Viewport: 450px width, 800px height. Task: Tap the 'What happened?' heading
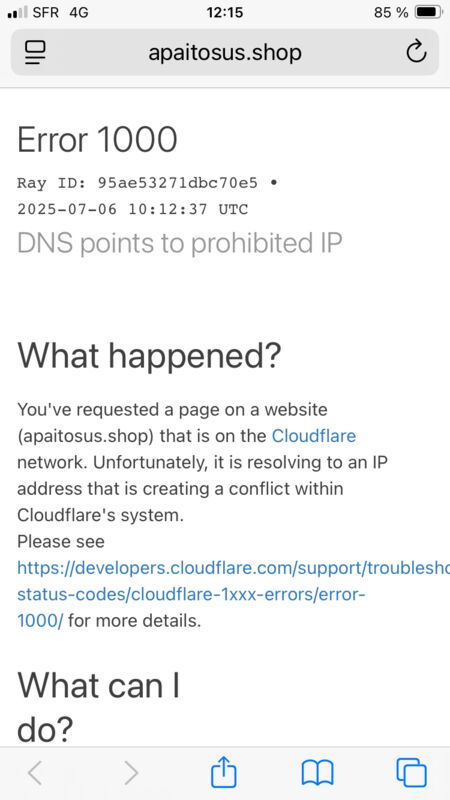pyautogui.click(x=149, y=357)
